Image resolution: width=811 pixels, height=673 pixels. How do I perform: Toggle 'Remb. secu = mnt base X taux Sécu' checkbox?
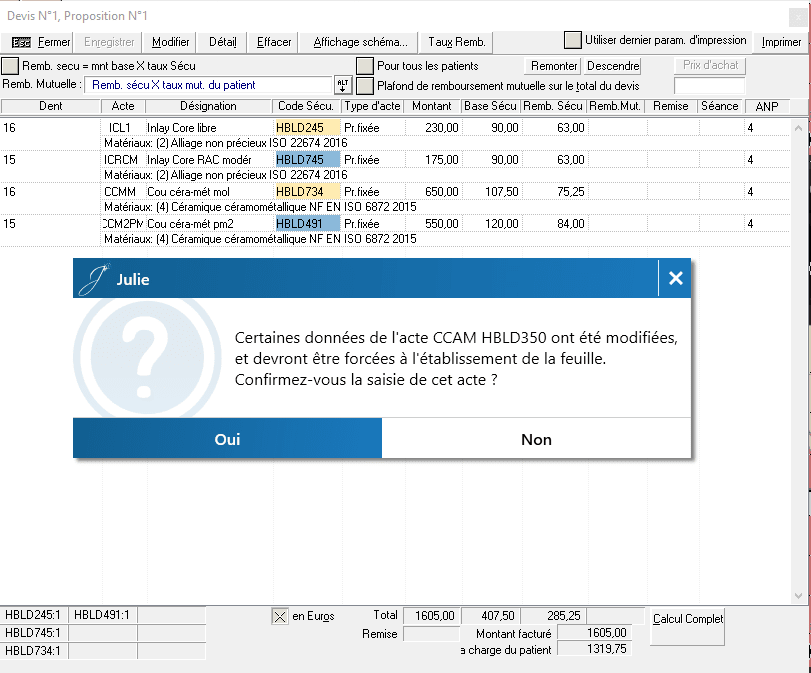(10, 66)
